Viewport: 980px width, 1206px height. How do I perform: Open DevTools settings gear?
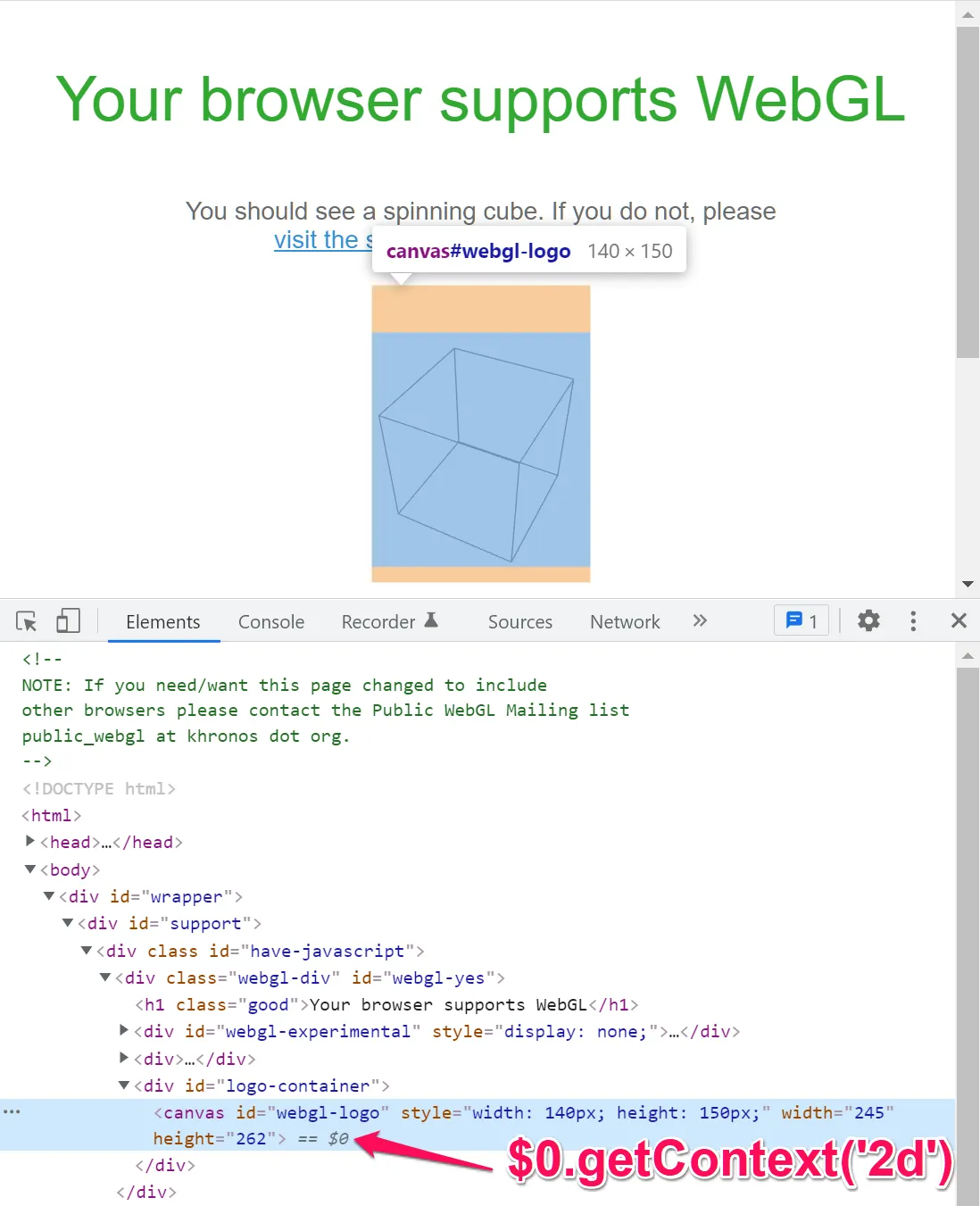[x=868, y=620]
